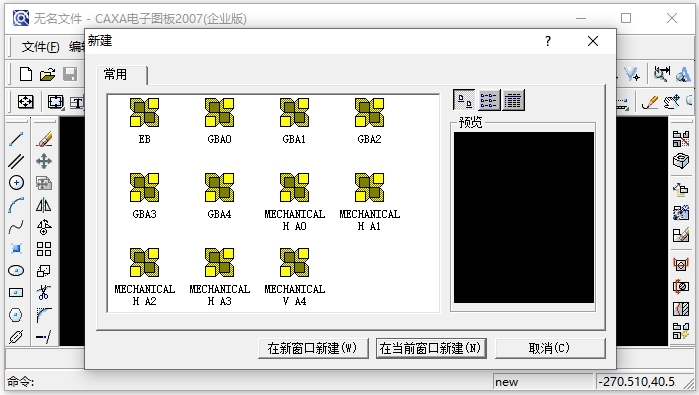This screenshot has height=395, width=699.
Task: Select the Move translate tool
Action: click(44, 161)
